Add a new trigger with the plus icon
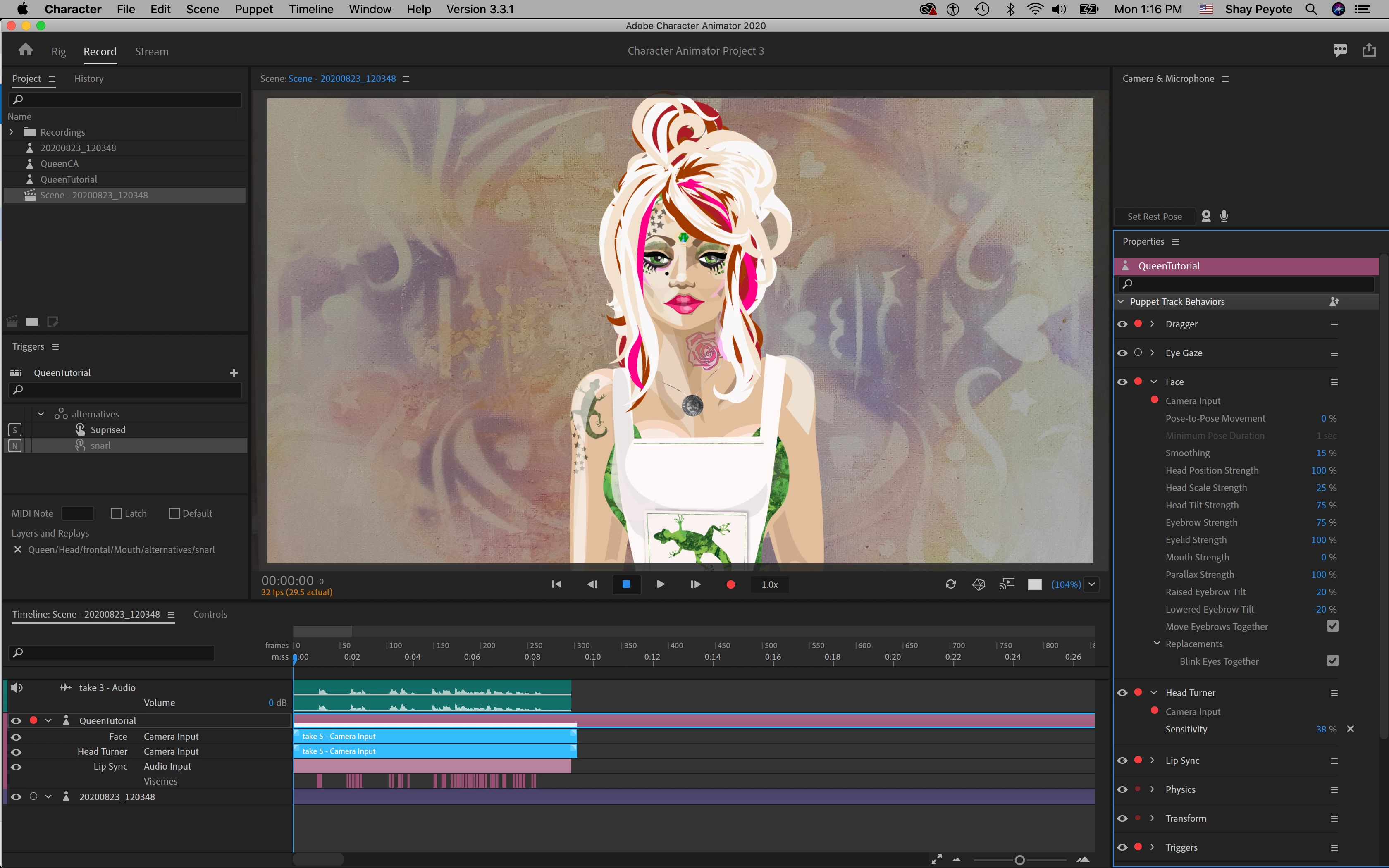Viewport: 1389px width, 868px height. (x=234, y=373)
